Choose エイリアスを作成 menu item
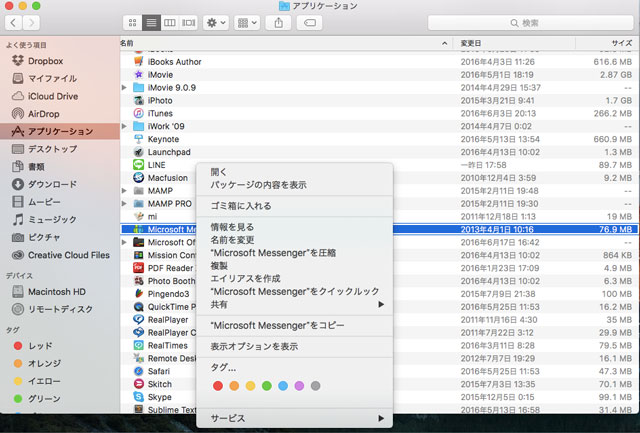The height and width of the screenshot is (433, 640). pyautogui.click(x=295, y=279)
